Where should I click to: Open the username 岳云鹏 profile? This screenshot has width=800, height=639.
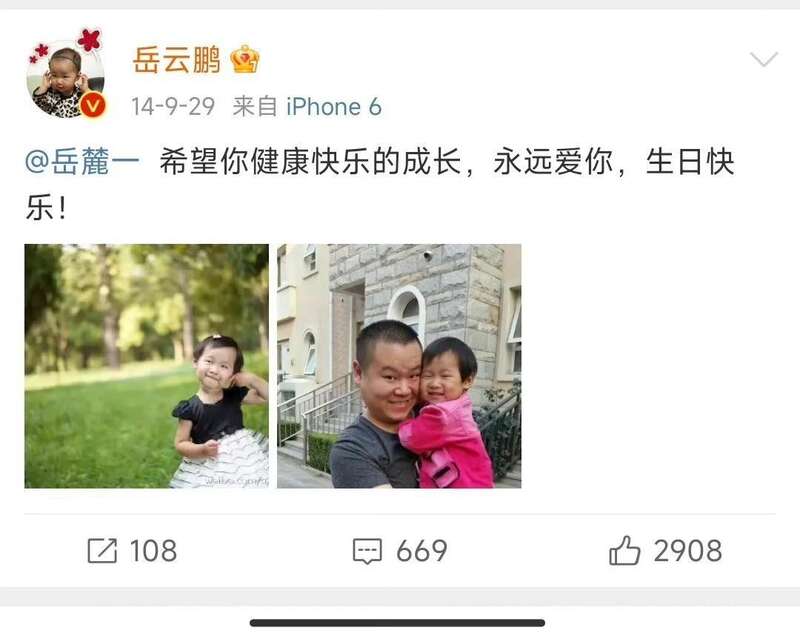click(177, 60)
